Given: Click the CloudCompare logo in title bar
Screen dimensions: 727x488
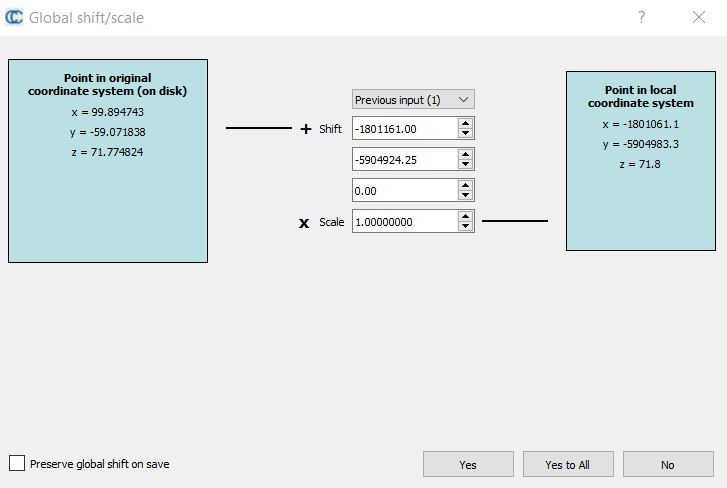Looking at the screenshot, I should (14, 17).
